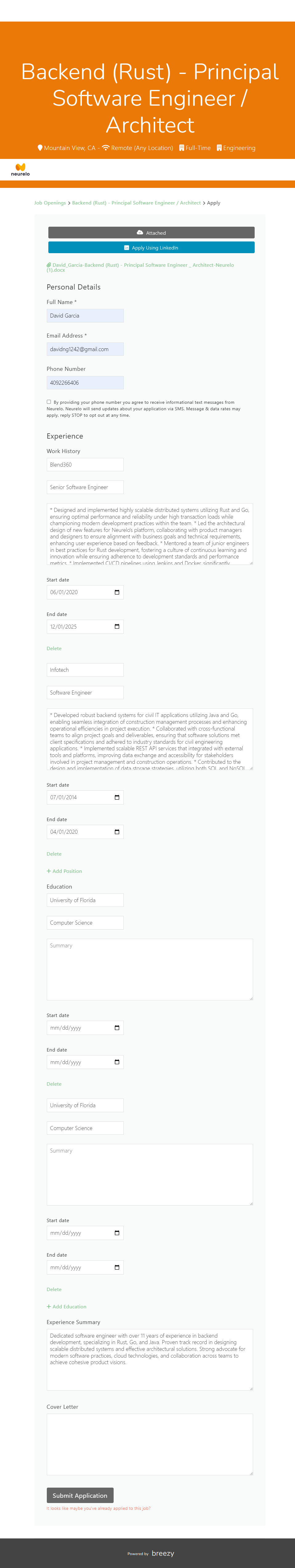Open calendar picker for Blend360 end date
This screenshot has width=295, height=1568.
[117, 626]
